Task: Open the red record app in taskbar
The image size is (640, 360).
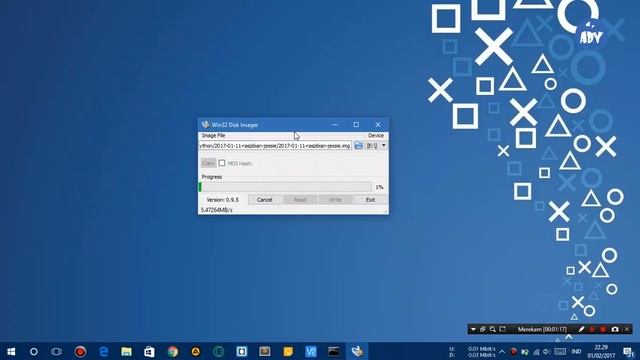Action: (80, 351)
